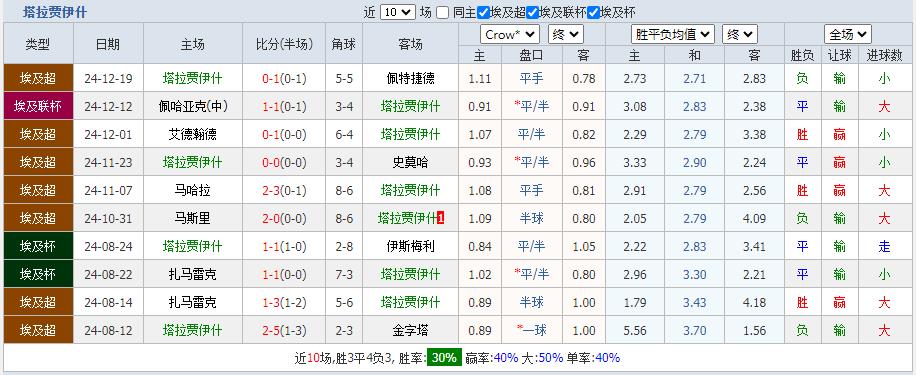
Task: Open the recent matches count dropdown showing 10
Action: (x=397, y=12)
